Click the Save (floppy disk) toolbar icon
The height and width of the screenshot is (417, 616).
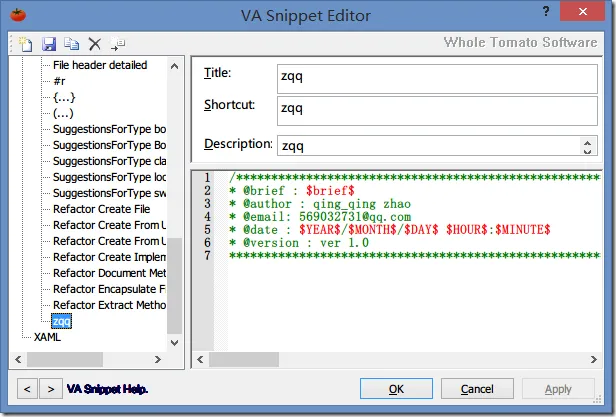(x=49, y=43)
